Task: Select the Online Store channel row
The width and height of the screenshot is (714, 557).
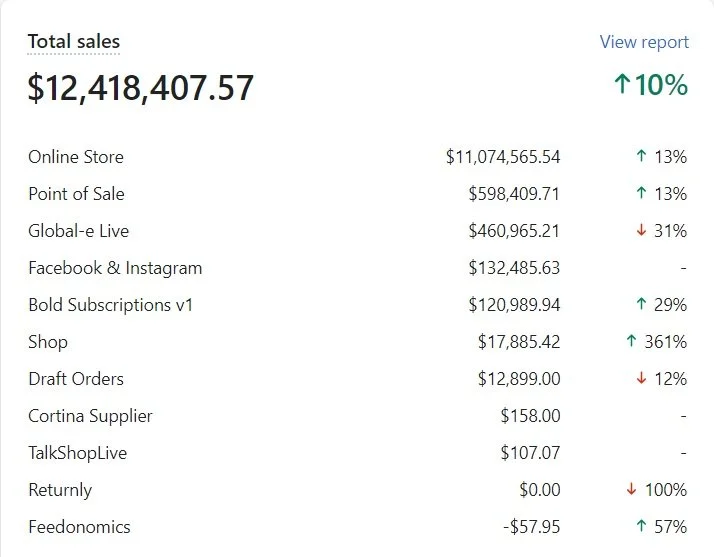Action: 76,157
